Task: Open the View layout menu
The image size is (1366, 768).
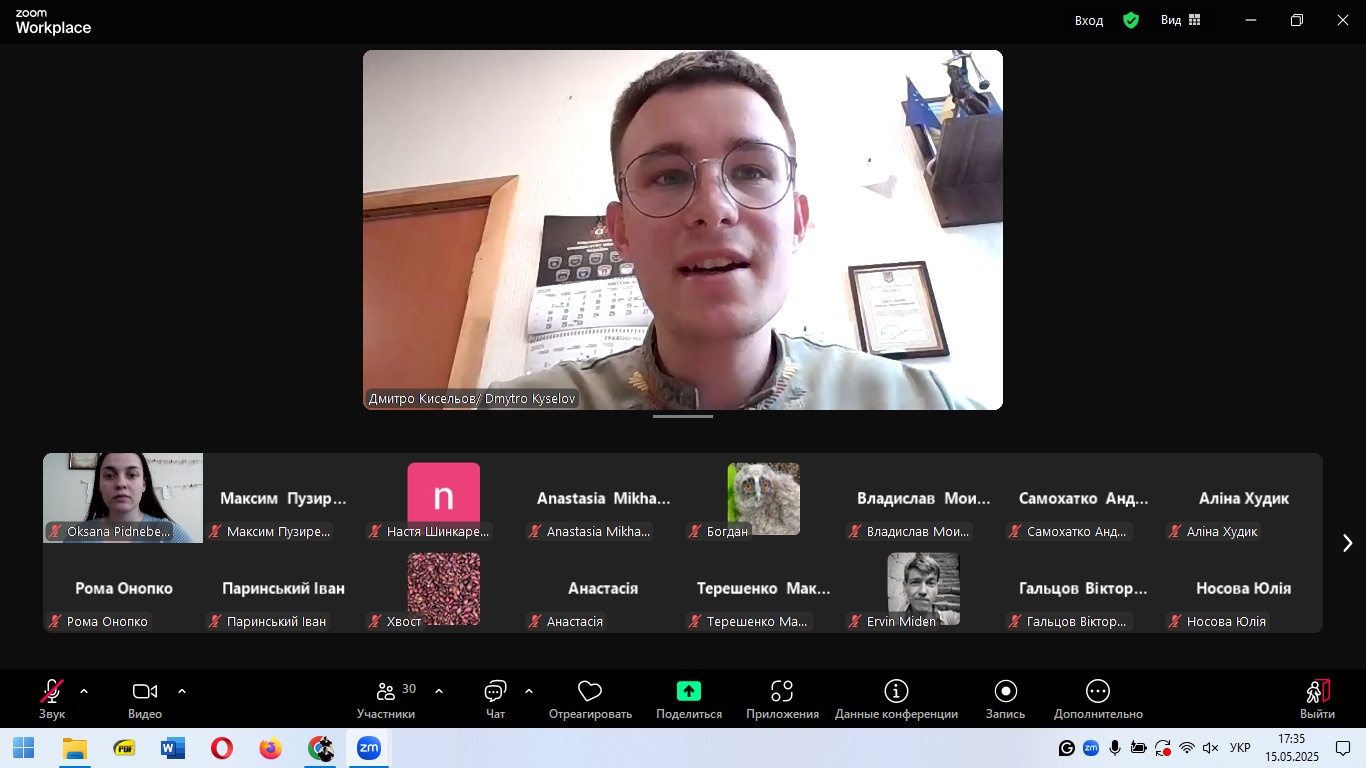Action: pyautogui.click(x=1181, y=20)
